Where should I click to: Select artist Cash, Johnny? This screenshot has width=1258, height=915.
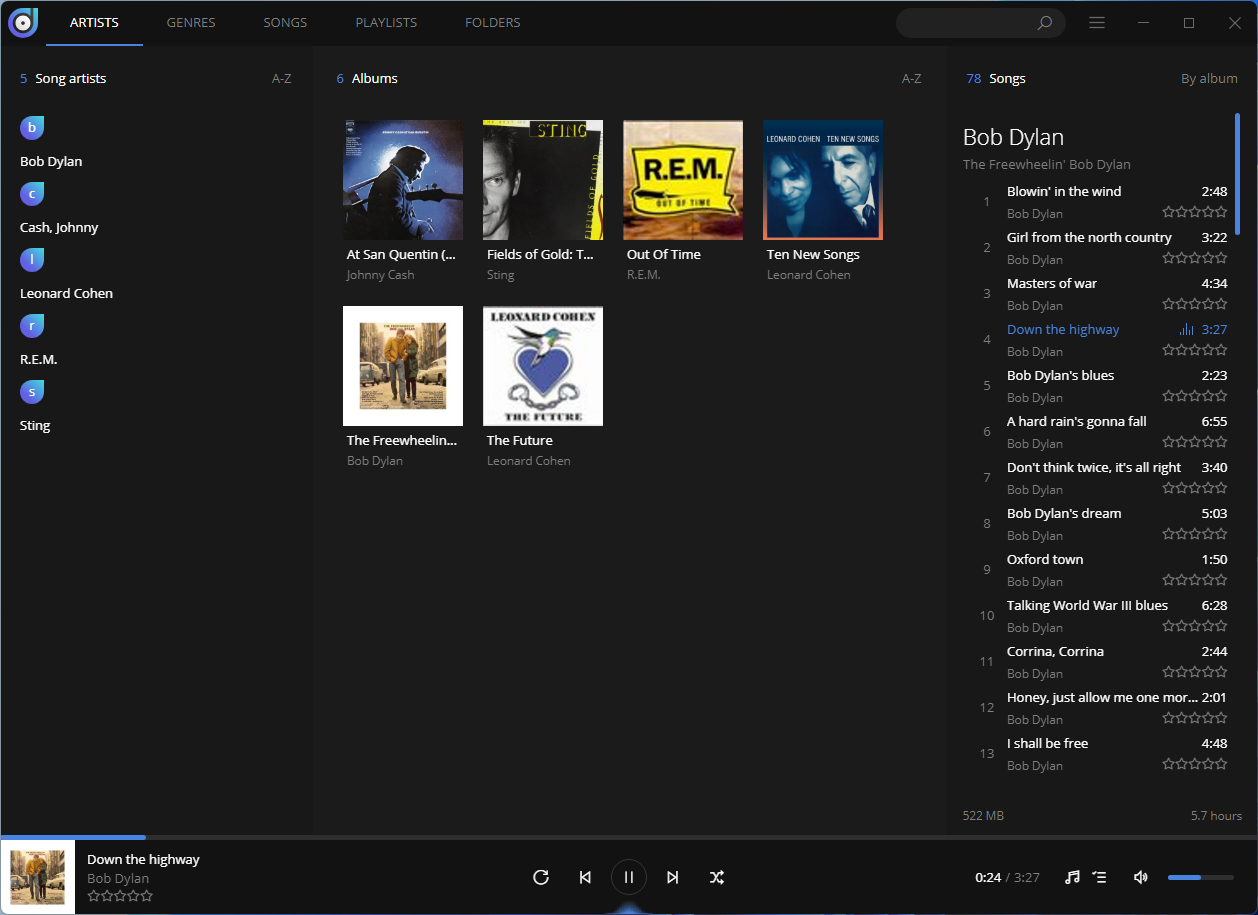[59, 227]
